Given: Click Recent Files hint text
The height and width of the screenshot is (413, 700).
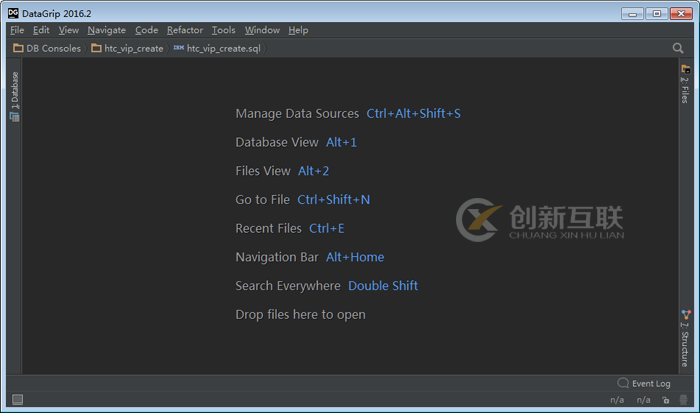Looking at the screenshot, I should pos(269,228).
